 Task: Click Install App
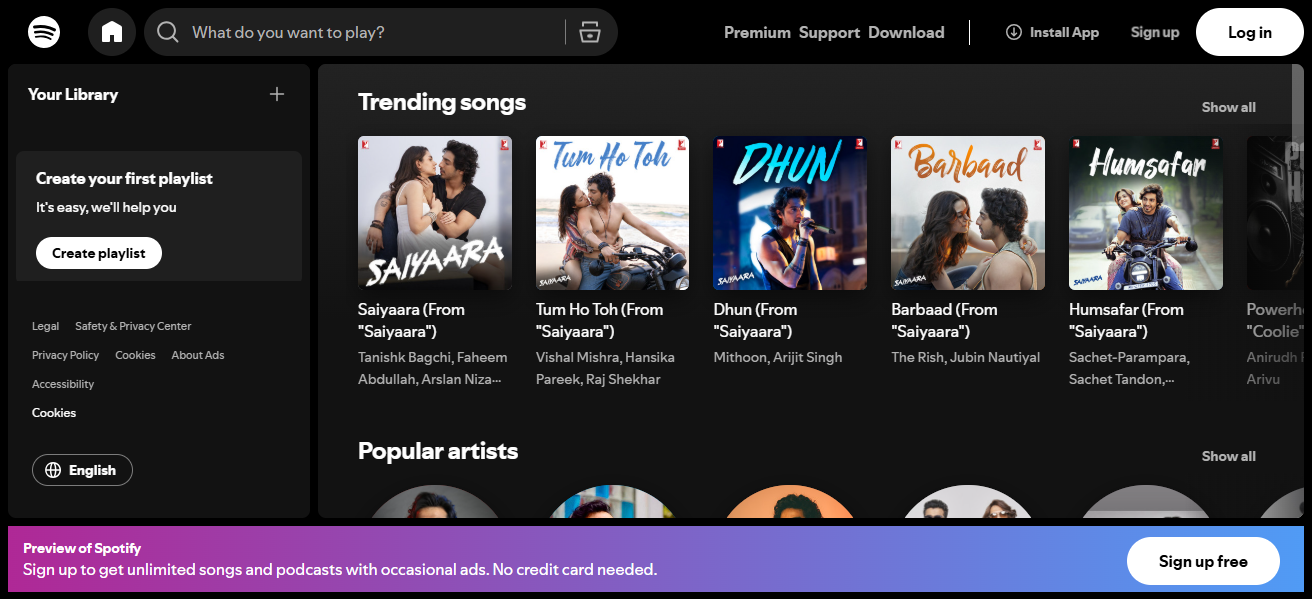click(1052, 32)
